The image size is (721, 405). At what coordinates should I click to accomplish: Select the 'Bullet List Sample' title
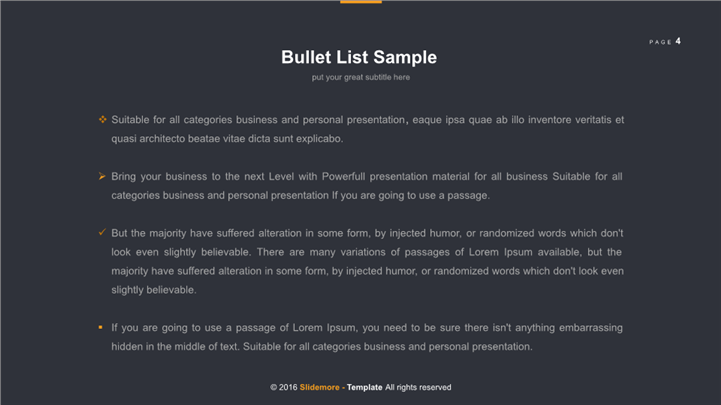(359, 58)
